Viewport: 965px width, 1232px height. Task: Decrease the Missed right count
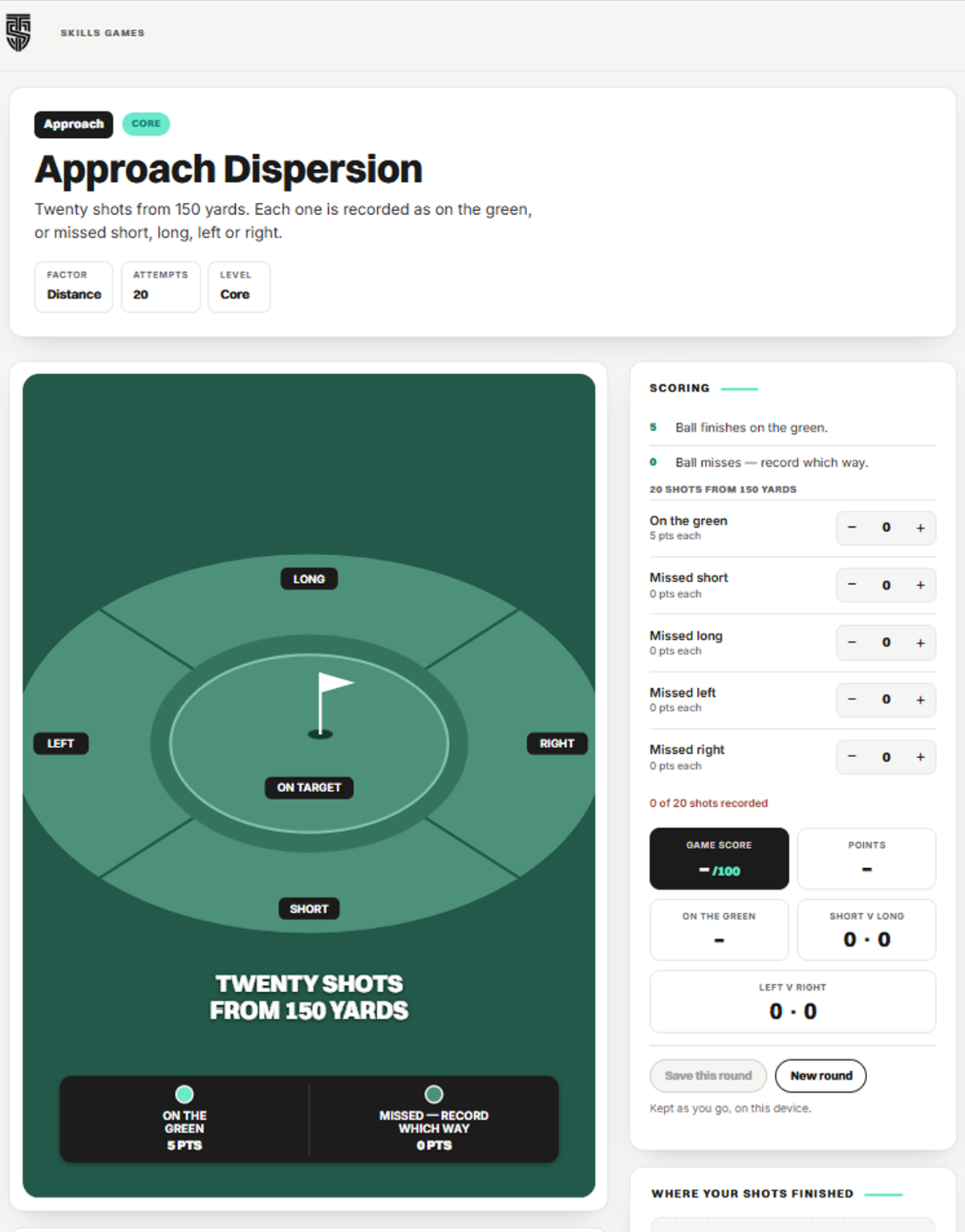pos(852,757)
